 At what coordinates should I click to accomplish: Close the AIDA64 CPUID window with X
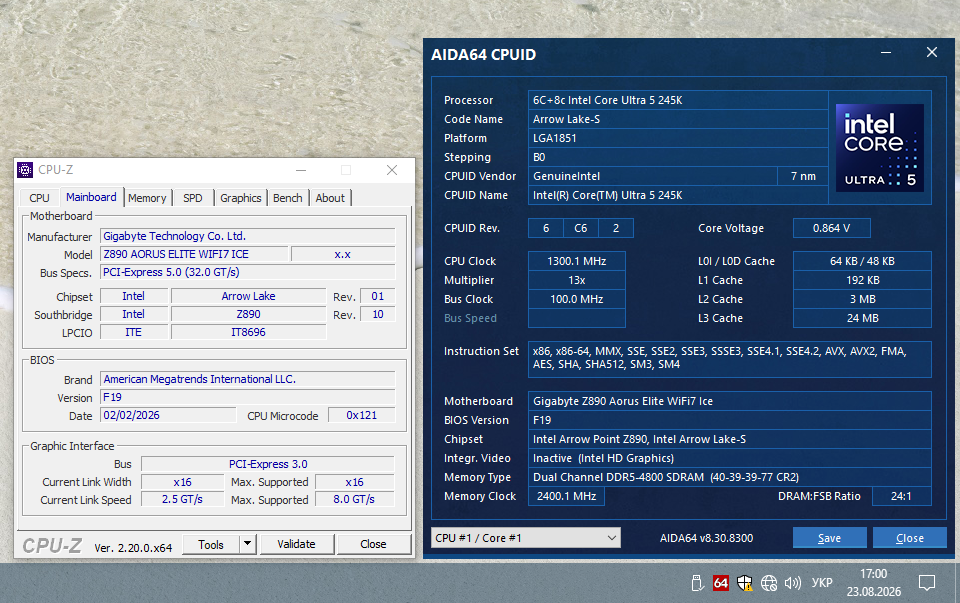pyautogui.click(x=932, y=53)
